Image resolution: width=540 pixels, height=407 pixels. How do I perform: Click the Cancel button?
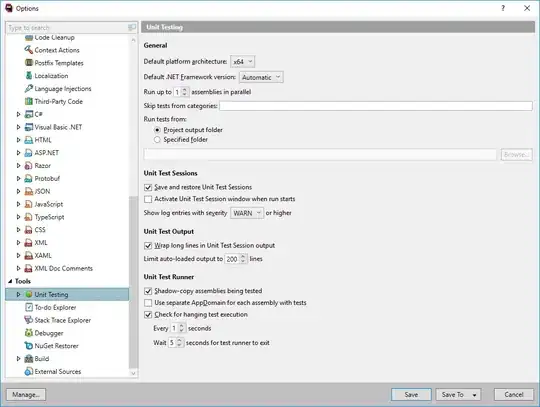(x=514, y=395)
